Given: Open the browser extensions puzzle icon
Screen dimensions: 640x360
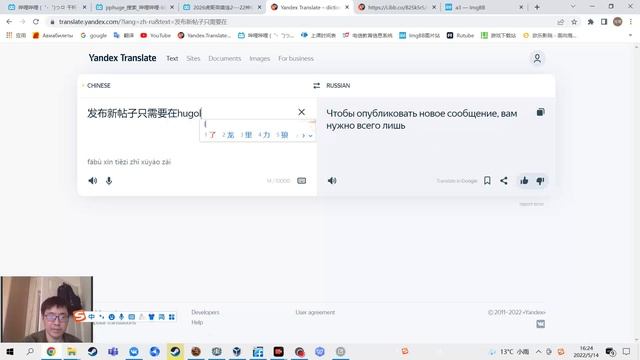Looking at the screenshot, I should (590, 22).
